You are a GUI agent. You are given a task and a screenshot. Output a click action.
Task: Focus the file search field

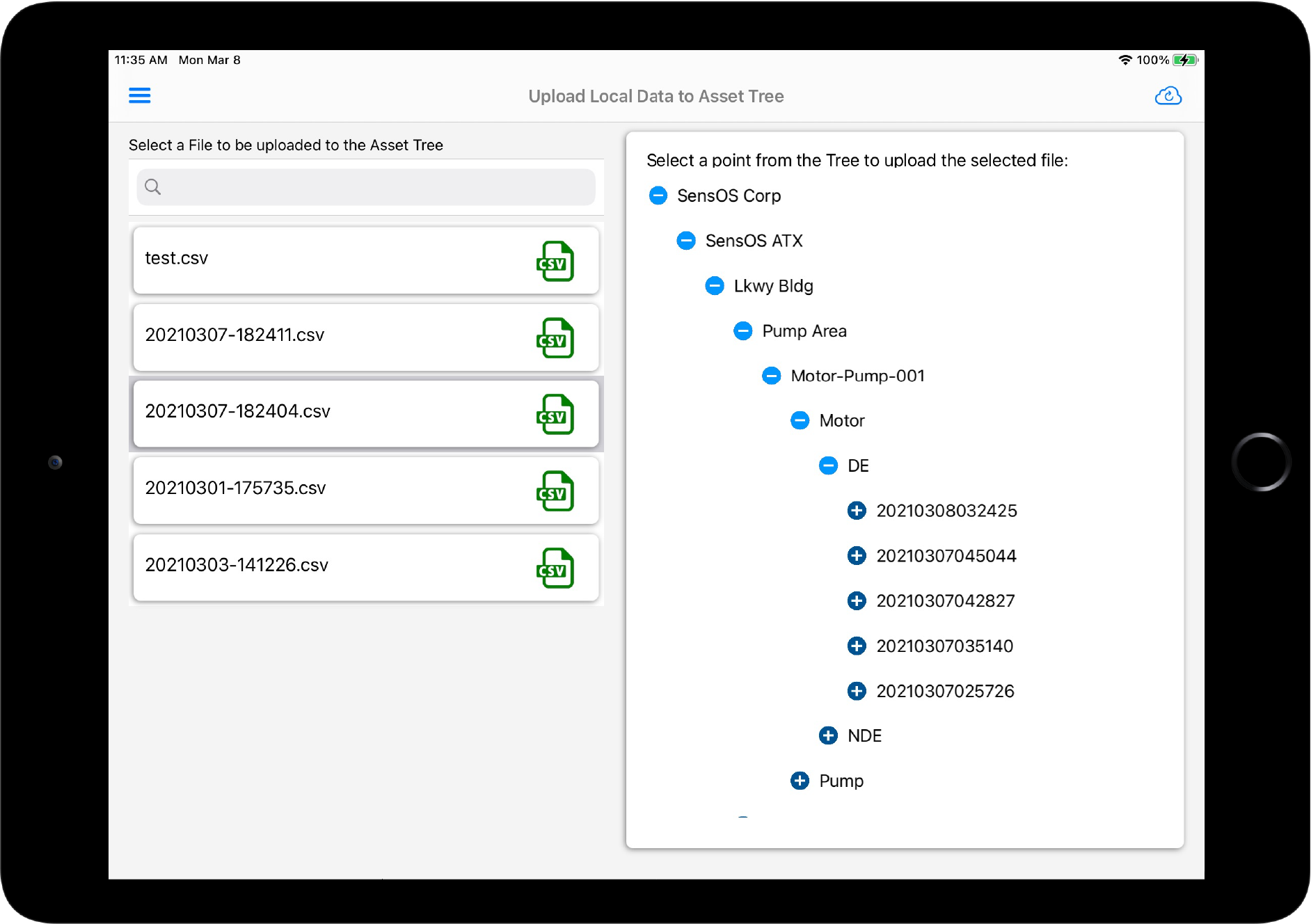[366, 186]
